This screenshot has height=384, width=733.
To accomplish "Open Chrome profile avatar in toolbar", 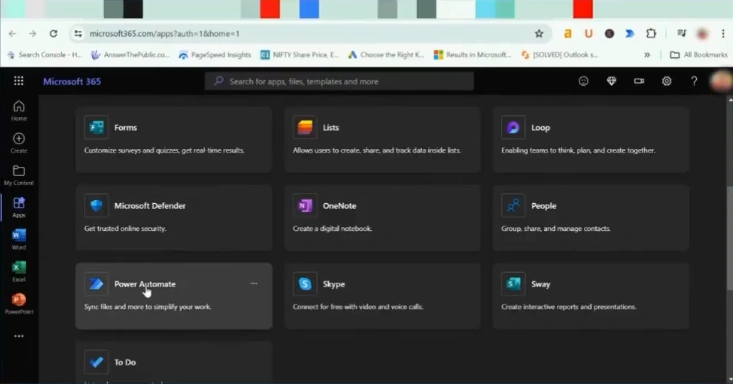I will [702, 34].
